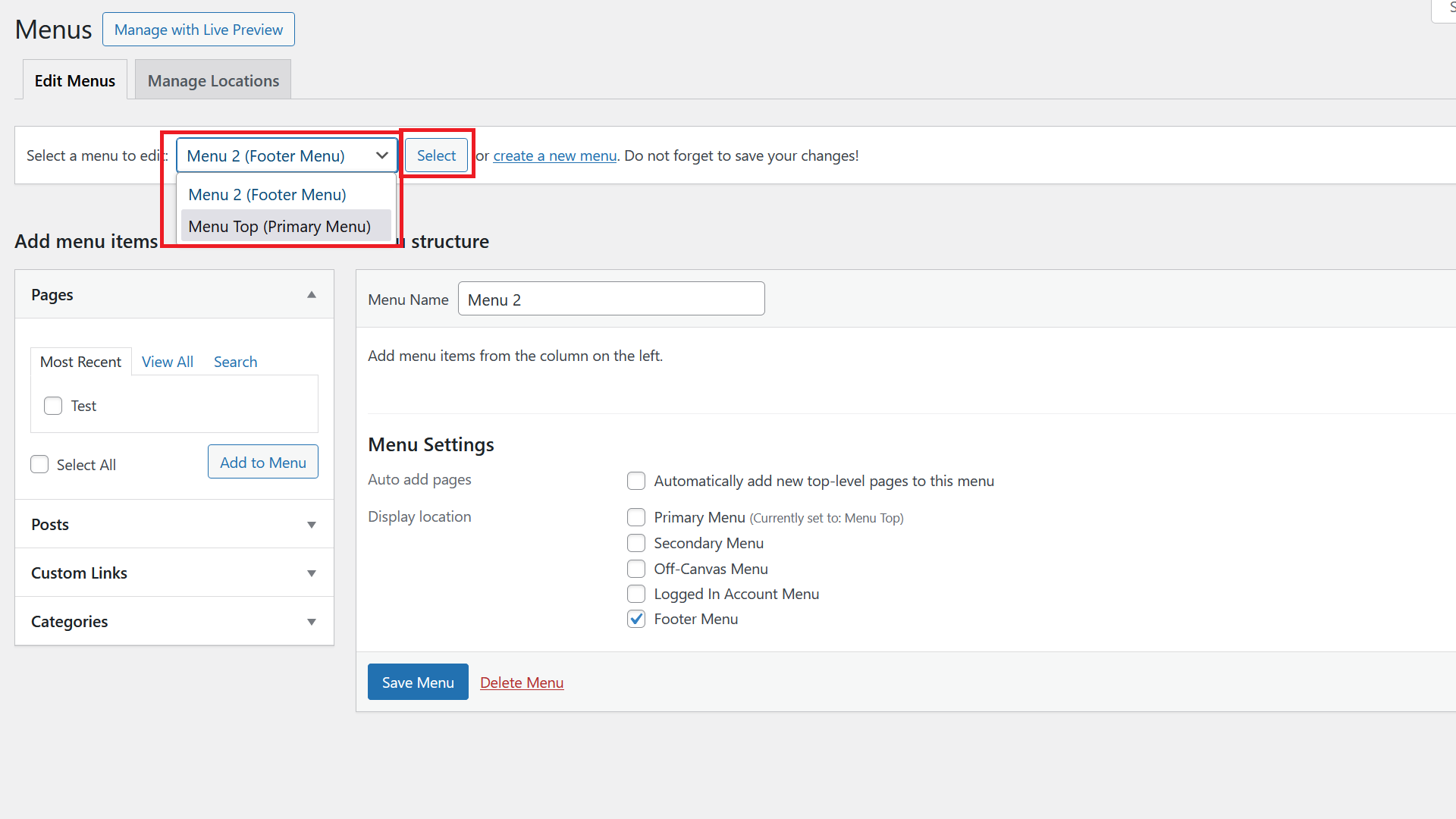Viewport: 1456px width, 819px height.
Task: Tick the Select All checkbox
Action: click(x=39, y=464)
